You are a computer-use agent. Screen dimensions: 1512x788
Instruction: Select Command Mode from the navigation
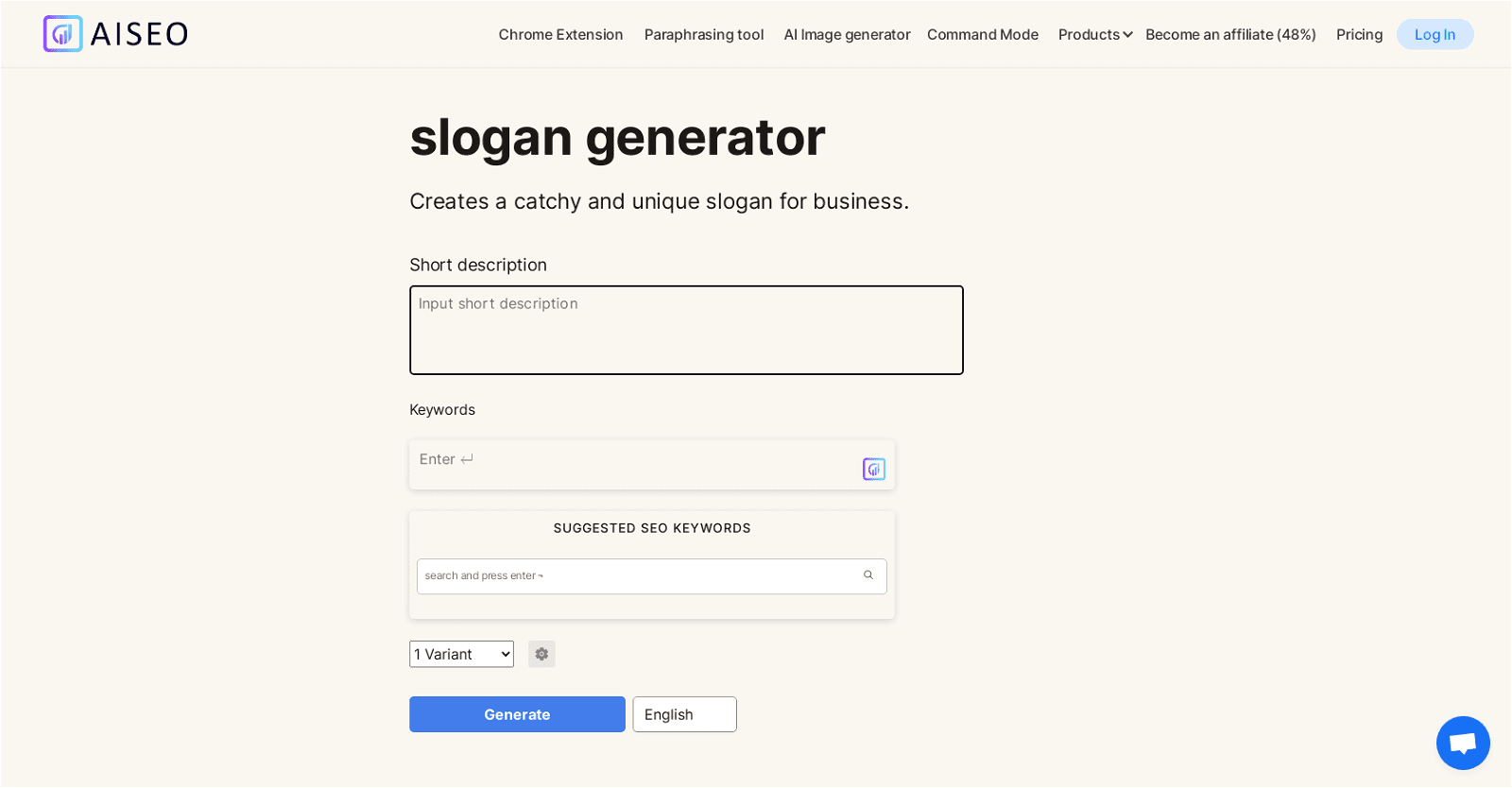click(x=982, y=34)
